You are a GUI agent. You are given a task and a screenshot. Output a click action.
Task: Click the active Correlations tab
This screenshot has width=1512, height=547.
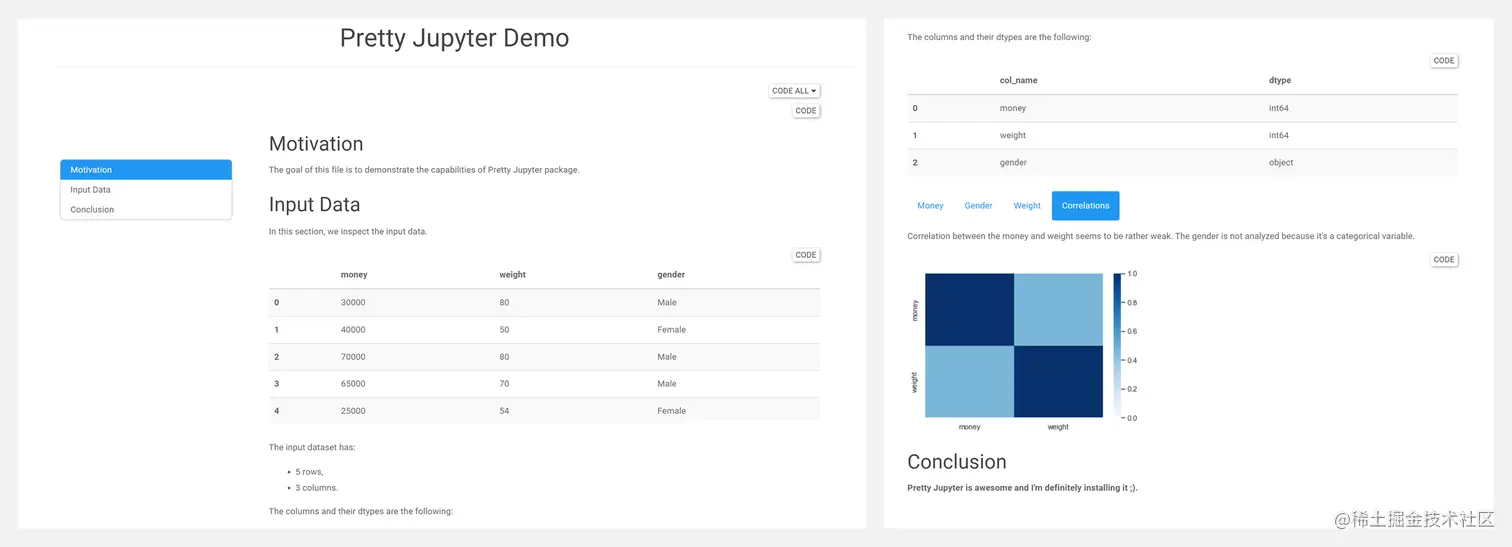1086,206
